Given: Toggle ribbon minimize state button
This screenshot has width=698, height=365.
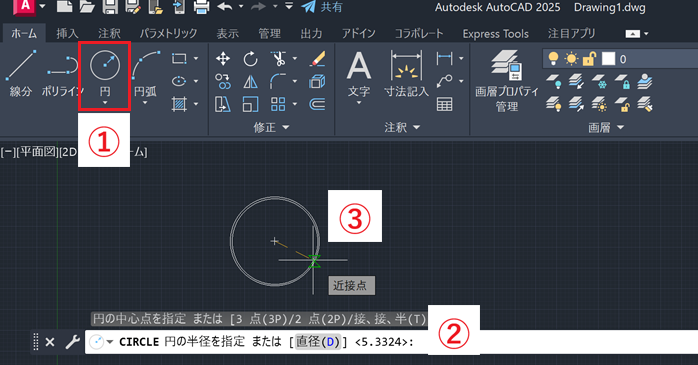Looking at the screenshot, I should 633,34.
